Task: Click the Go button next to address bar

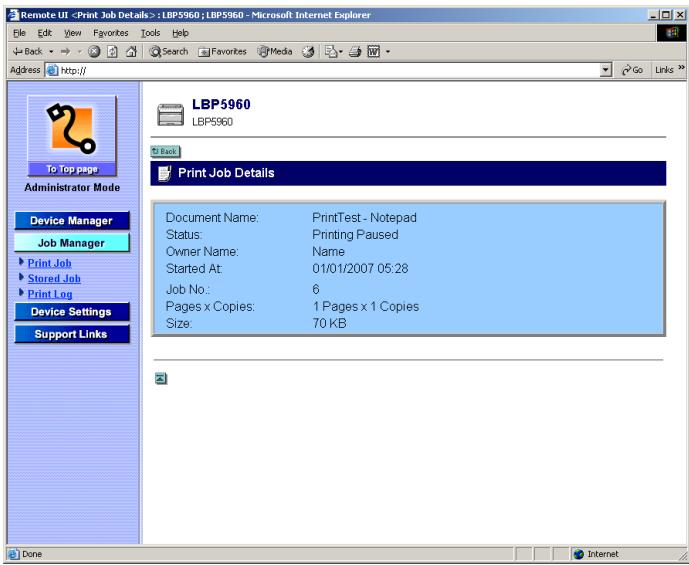Action: (632, 70)
